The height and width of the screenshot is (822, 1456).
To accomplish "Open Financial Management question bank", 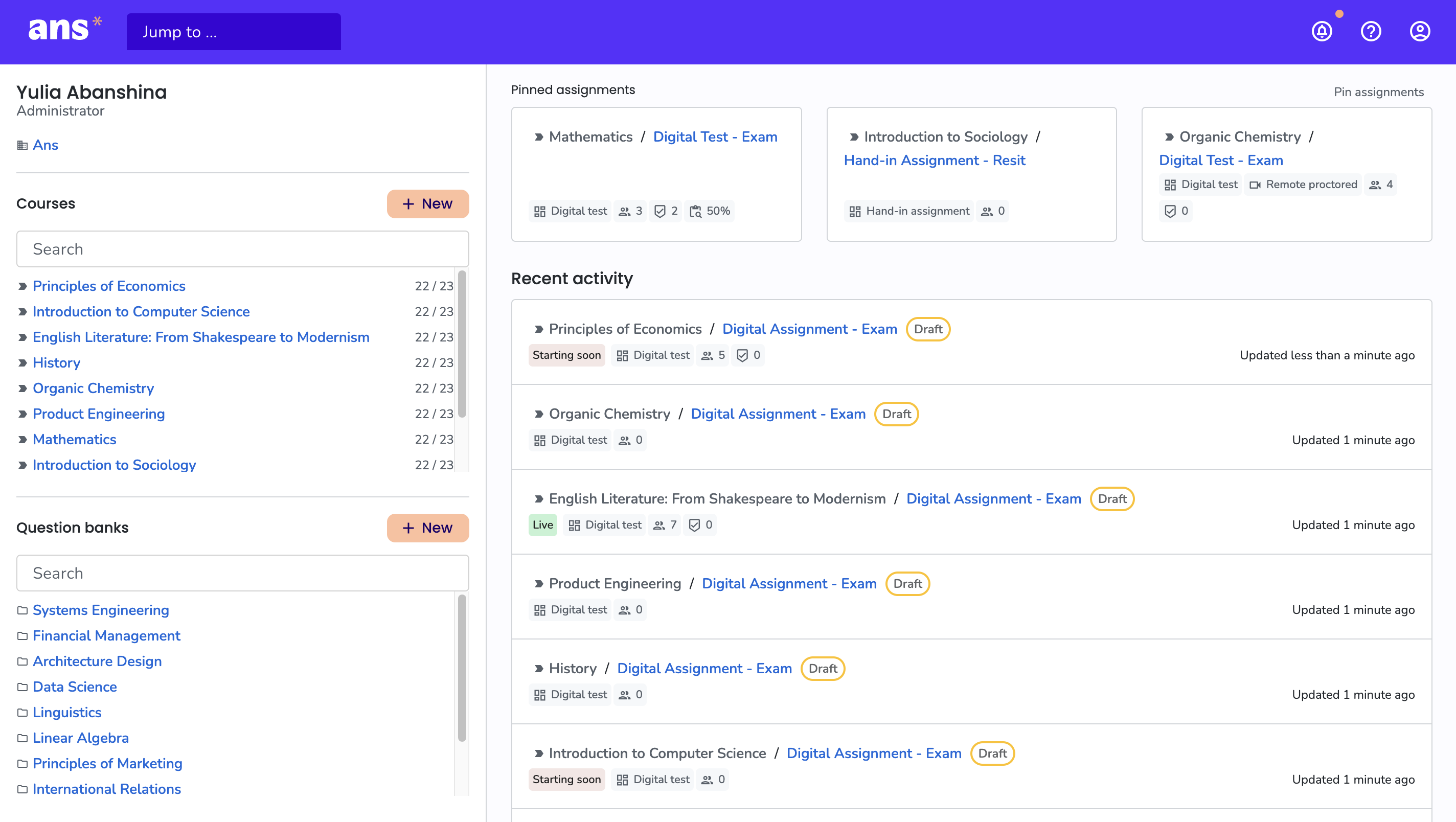I will (106, 636).
